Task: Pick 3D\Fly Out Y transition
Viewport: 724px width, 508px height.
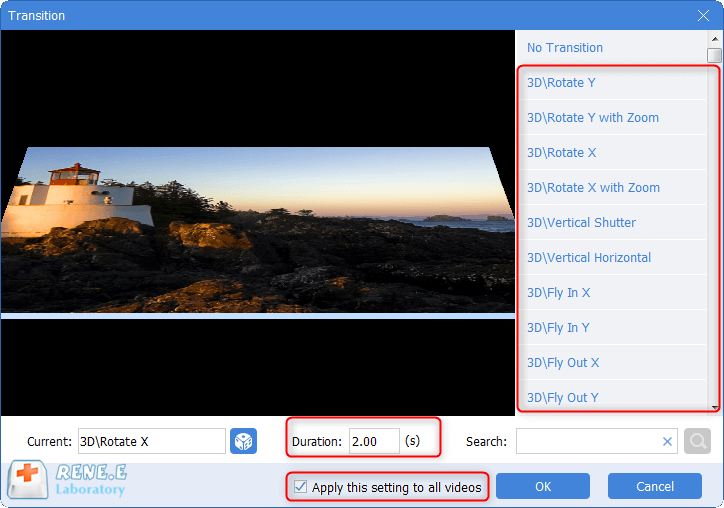Action: (x=612, y=397)
